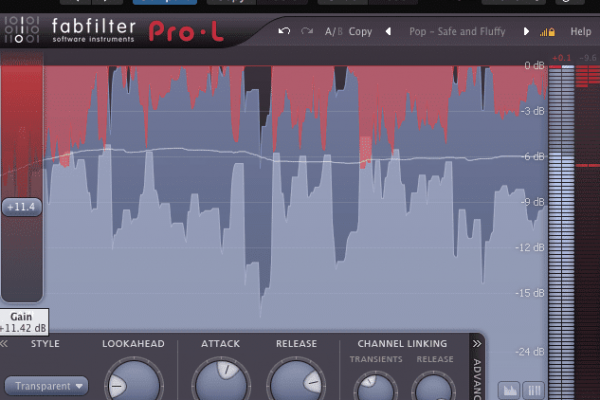Toggle the A/B state comparison
600x400 pixels.
334,31
